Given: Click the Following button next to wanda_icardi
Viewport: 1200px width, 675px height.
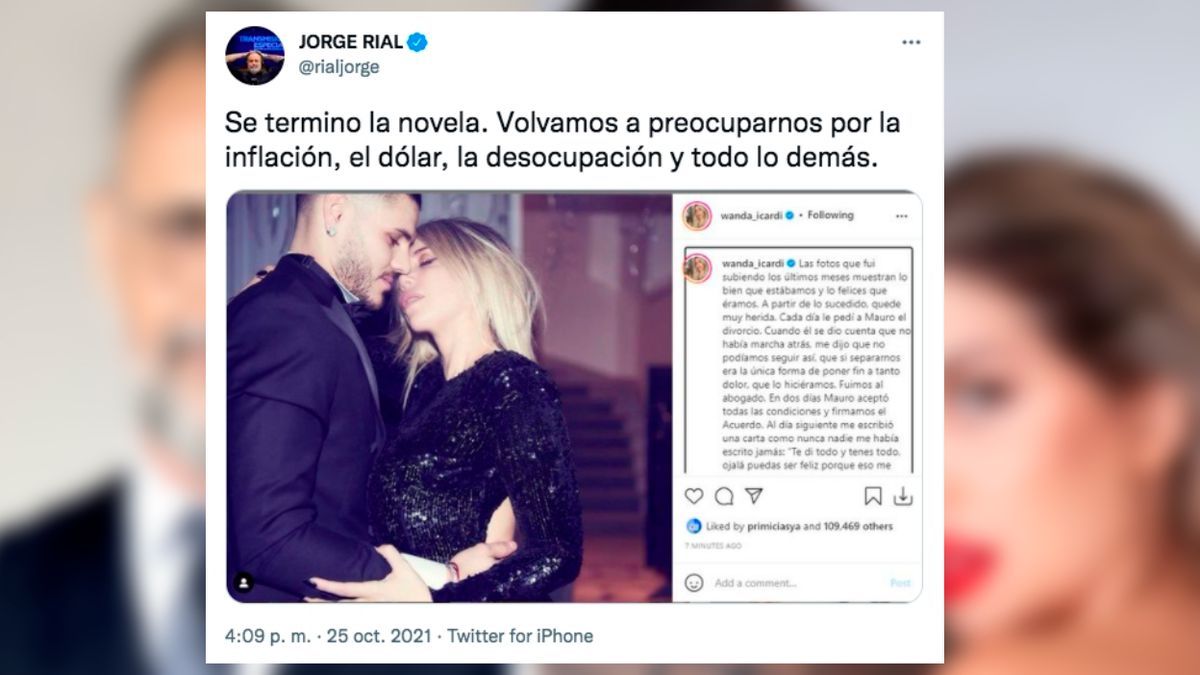Looking at the screenshot, I should point(830,215).
